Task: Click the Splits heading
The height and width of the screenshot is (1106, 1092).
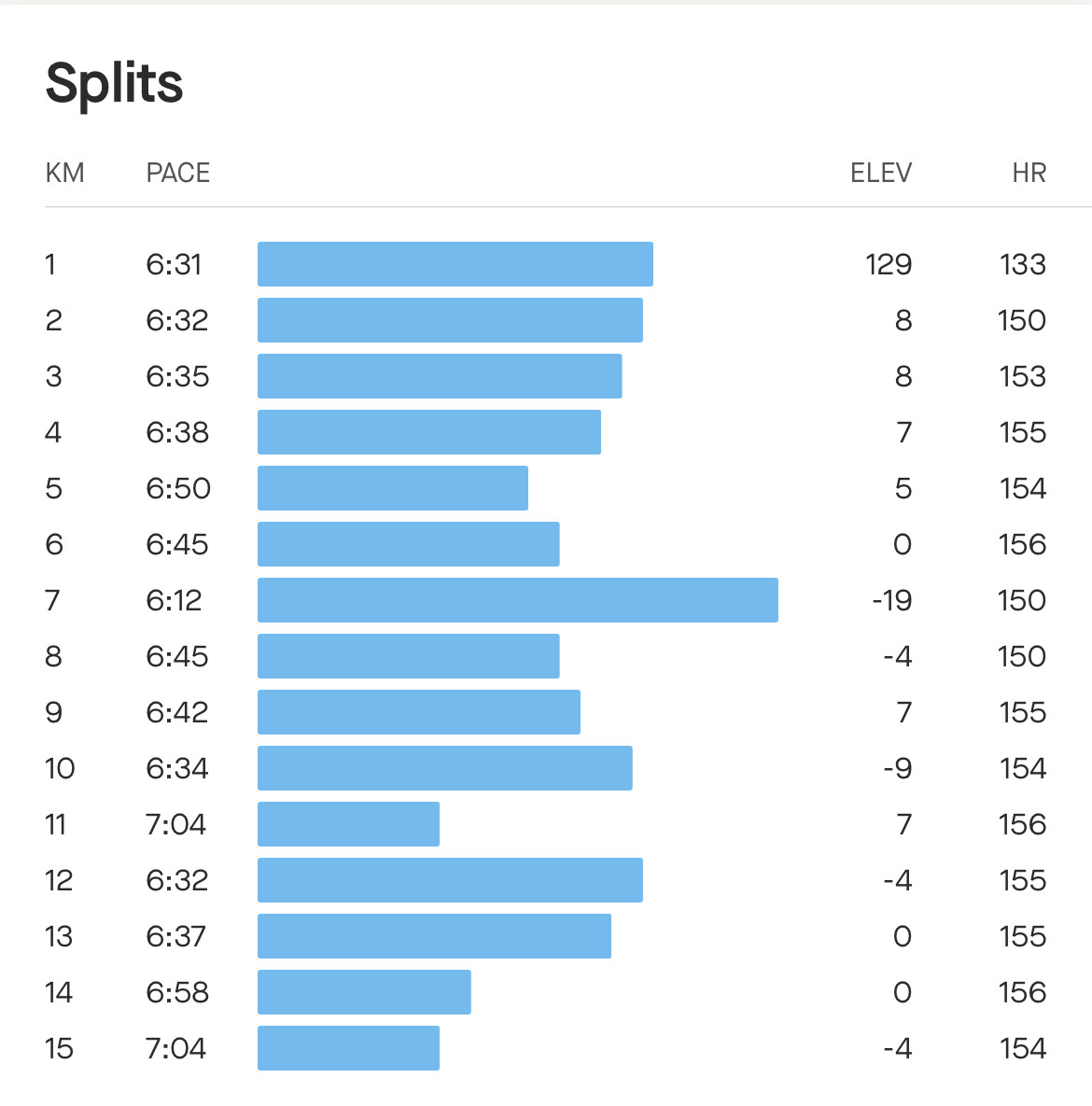Action: coord(114,84)
